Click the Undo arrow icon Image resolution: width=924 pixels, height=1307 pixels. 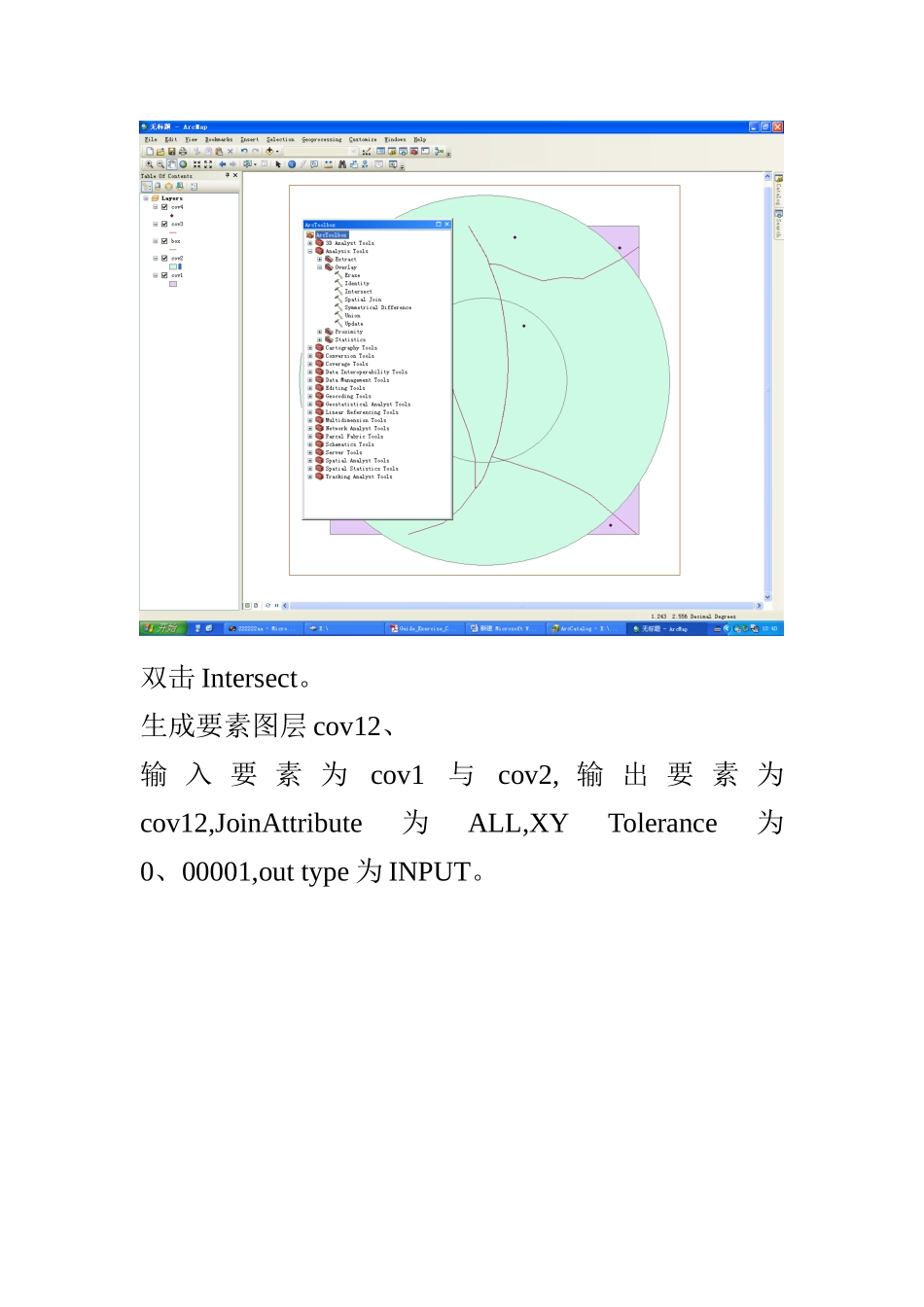244,152
